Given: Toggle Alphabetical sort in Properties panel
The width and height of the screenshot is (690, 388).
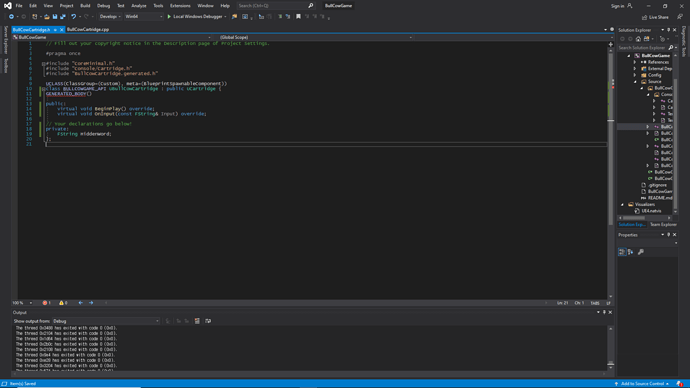Looking at the screenshot, I should 631,252.
